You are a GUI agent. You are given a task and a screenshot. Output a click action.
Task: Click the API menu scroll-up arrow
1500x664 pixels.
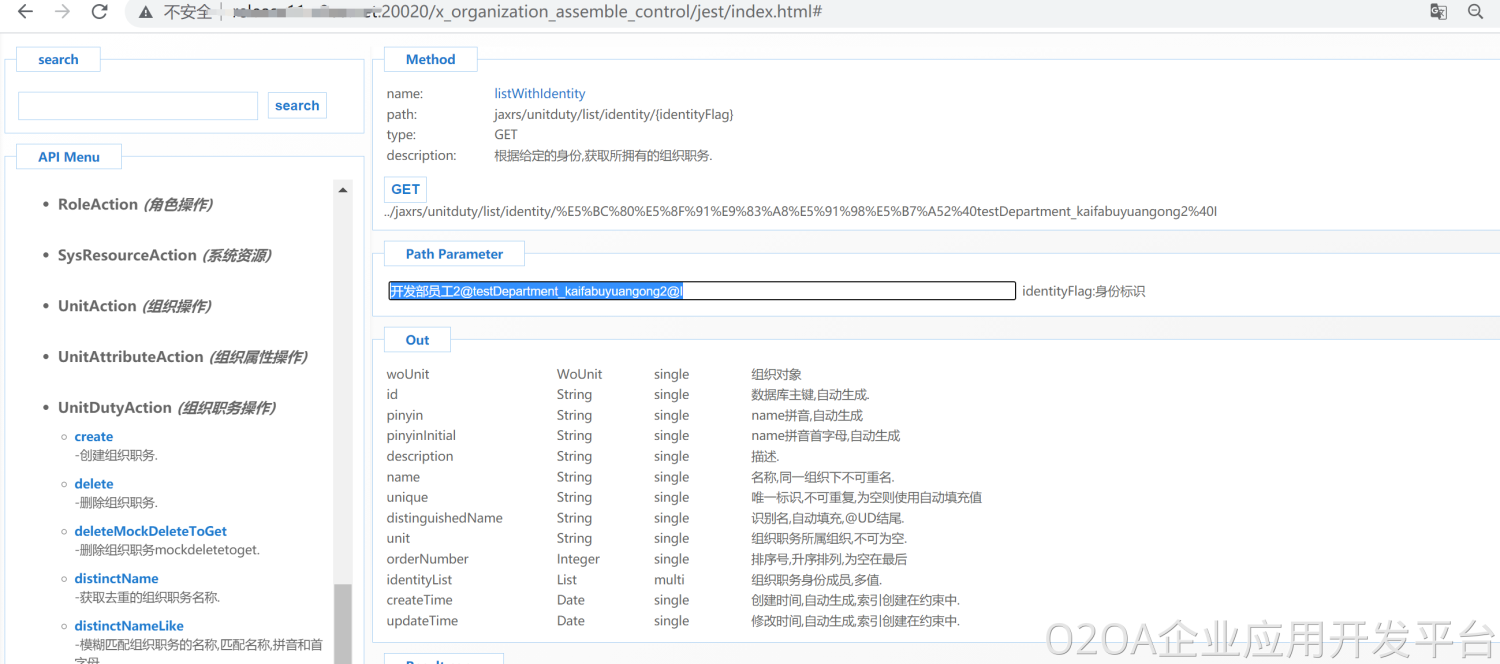(343, 190)
